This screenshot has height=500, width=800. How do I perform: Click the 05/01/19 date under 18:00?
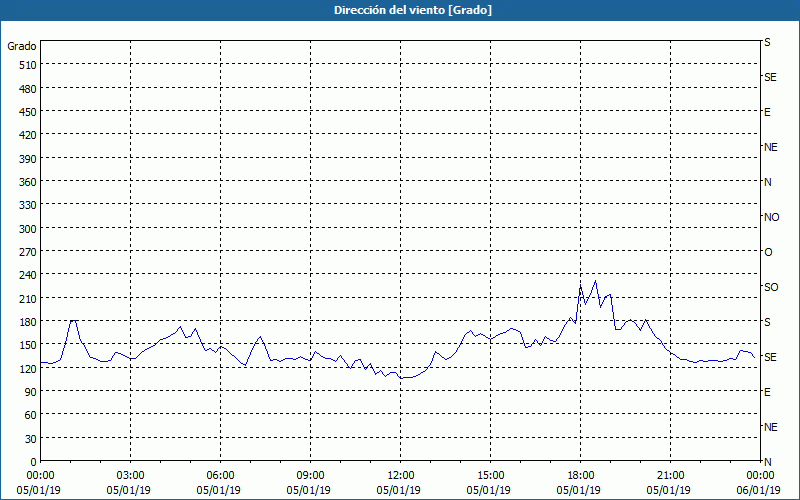[x=579, y=490]
